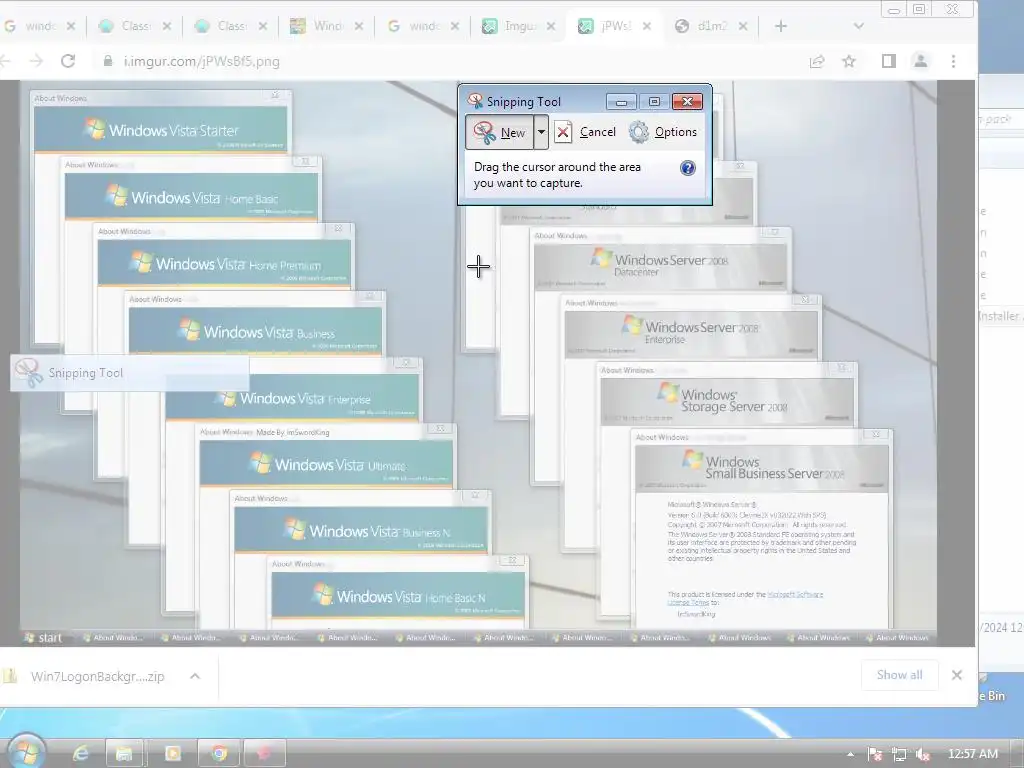Open the dropdown arrow beside New
The width and height of the screenshot is (1024, 768).
pyautogui.click(x=541, y=132)
